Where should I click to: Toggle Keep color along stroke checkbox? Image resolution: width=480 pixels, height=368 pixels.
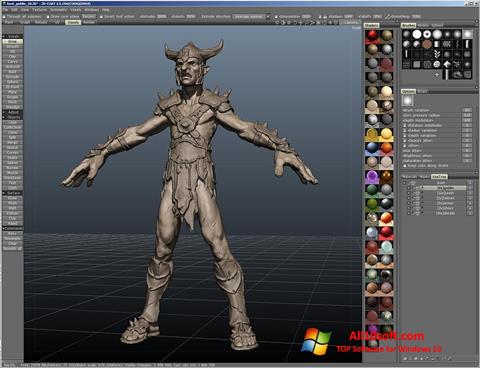[405, 166]
